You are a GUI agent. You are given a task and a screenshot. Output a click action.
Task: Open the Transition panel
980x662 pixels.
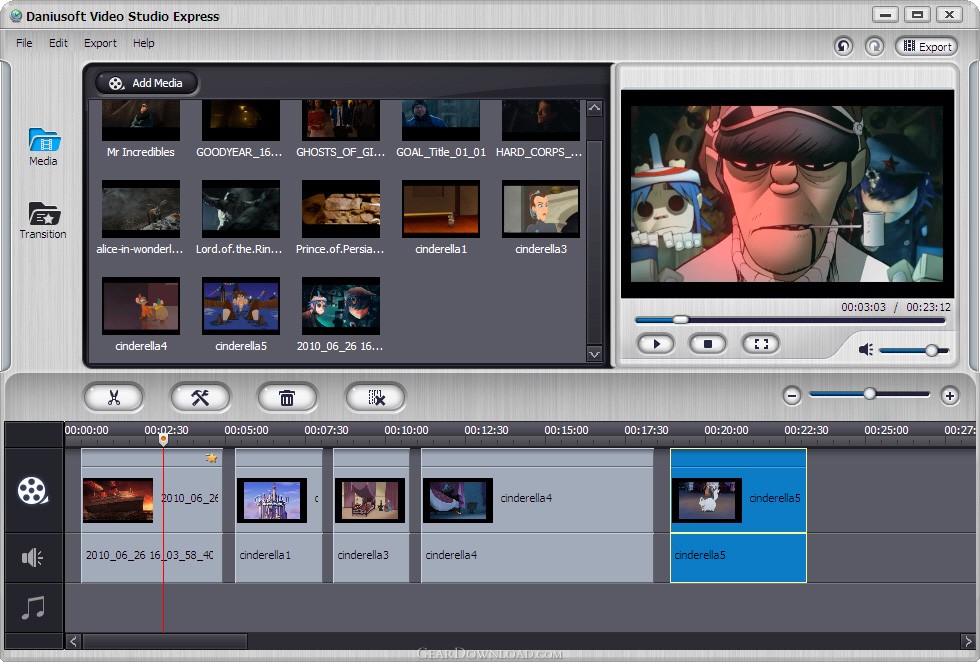(42, 221)
